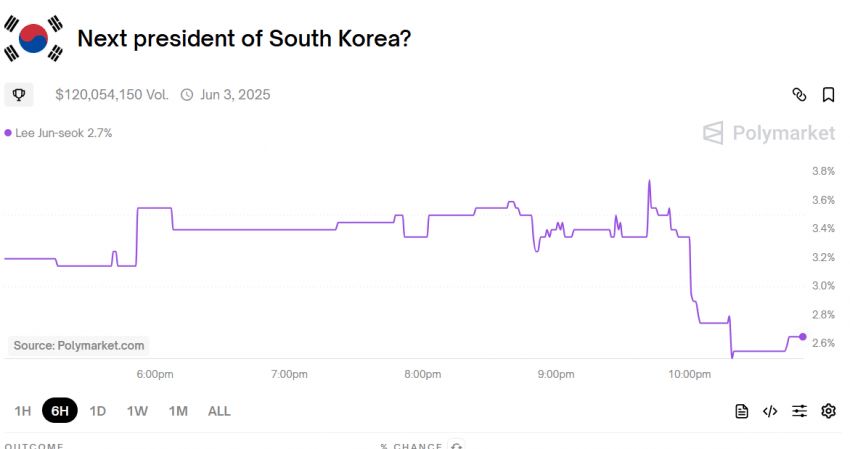Click the trophy icon badge

(19, 95)
